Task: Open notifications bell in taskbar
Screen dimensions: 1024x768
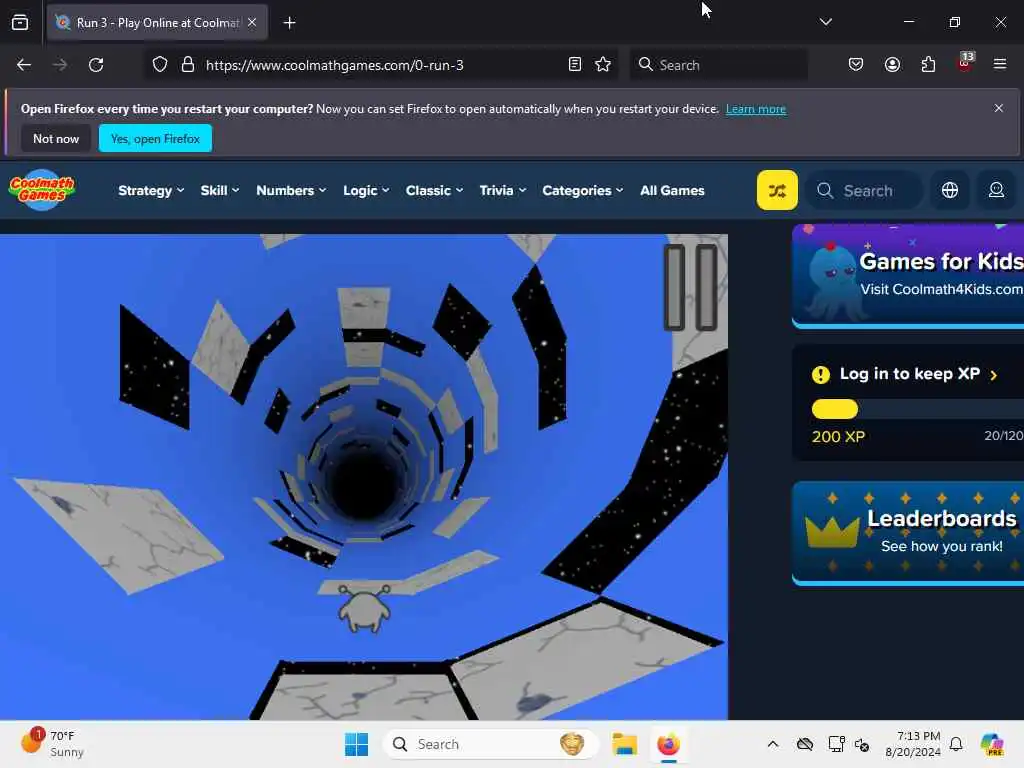Action: pos(956,744)
